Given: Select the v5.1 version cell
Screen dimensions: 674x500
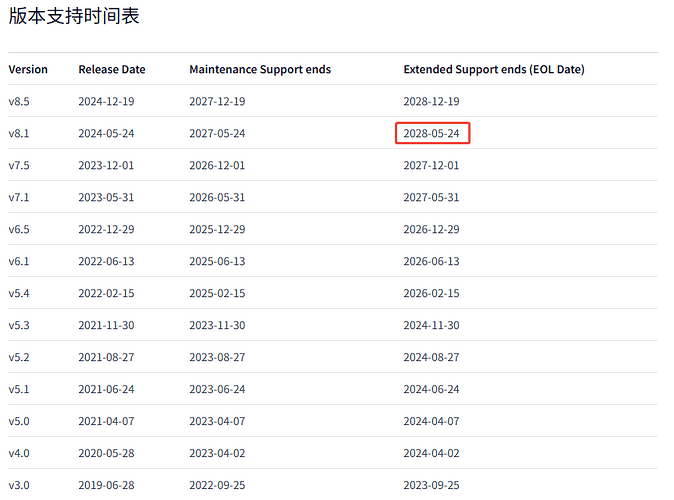Looking at the screenshot, I should point(19,389).
